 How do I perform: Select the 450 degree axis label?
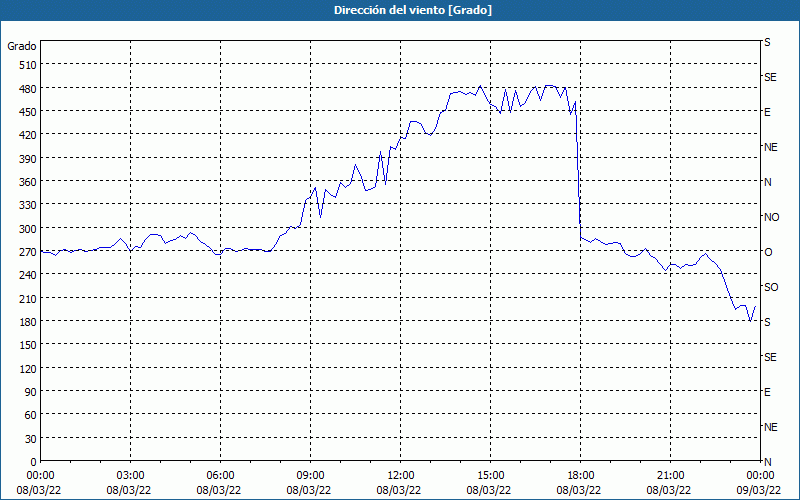pyautogui.click(x=28, y=112)
